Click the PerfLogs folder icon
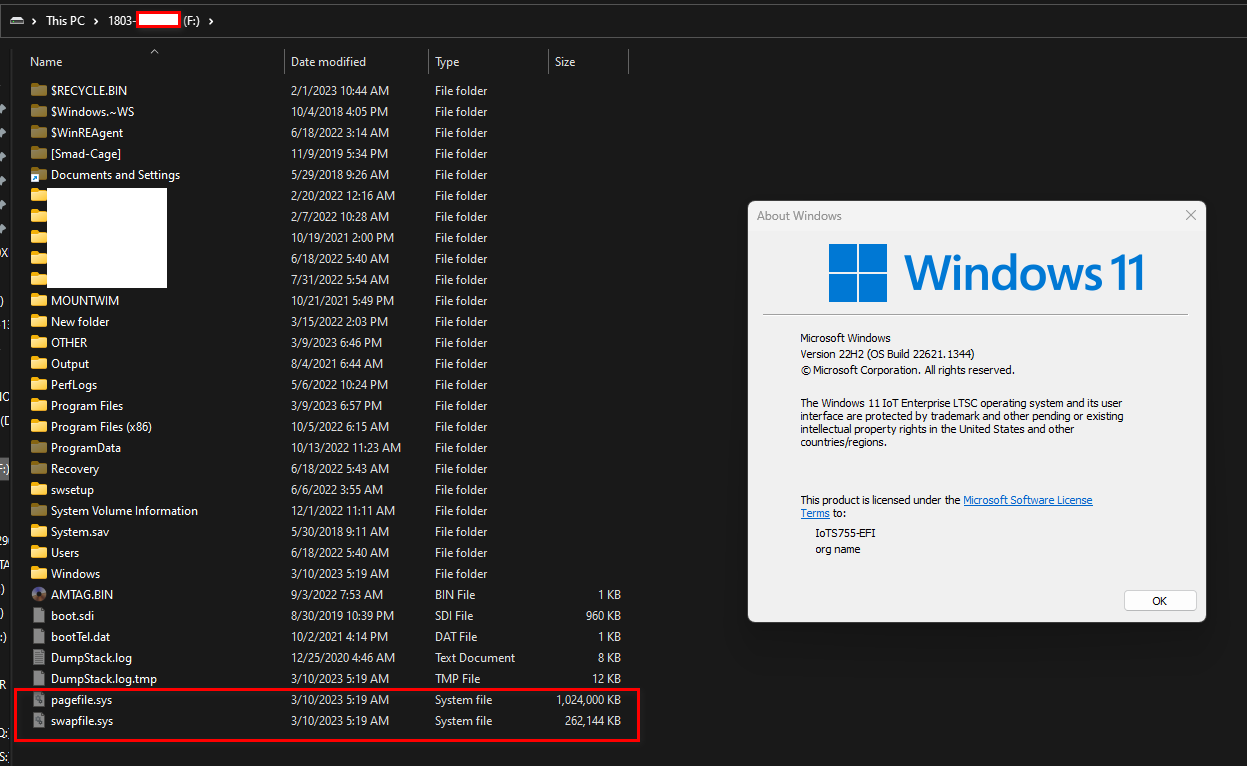This screenshot has width=1247, height=766. (x=39, y=384)
